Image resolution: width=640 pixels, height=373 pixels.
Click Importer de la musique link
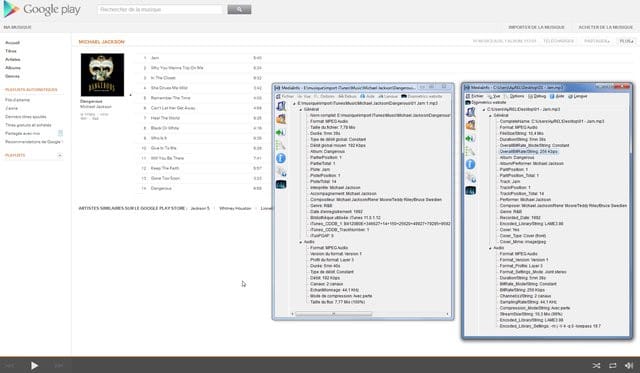[x=536, y=27]
